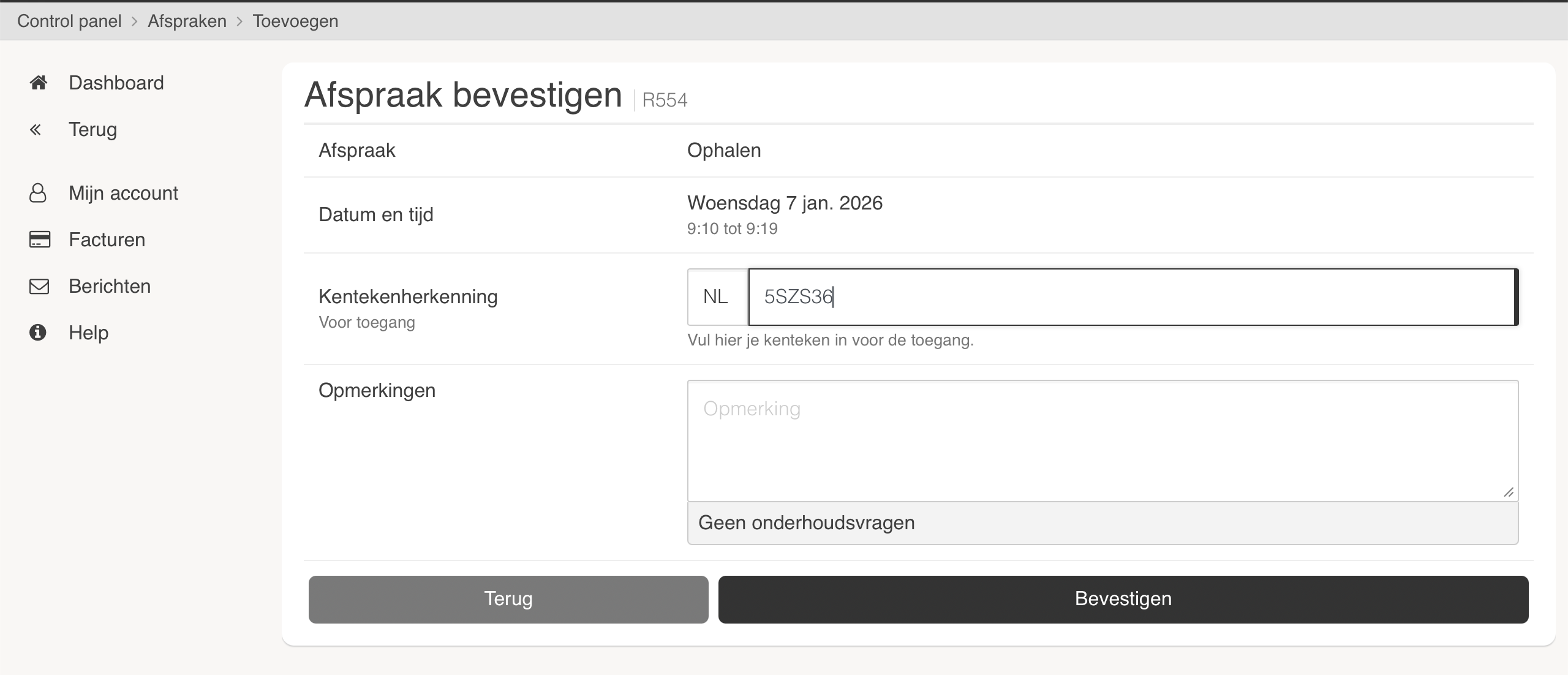
Task: Click the Mijn account person icon
Action: (x=38, y=193)
